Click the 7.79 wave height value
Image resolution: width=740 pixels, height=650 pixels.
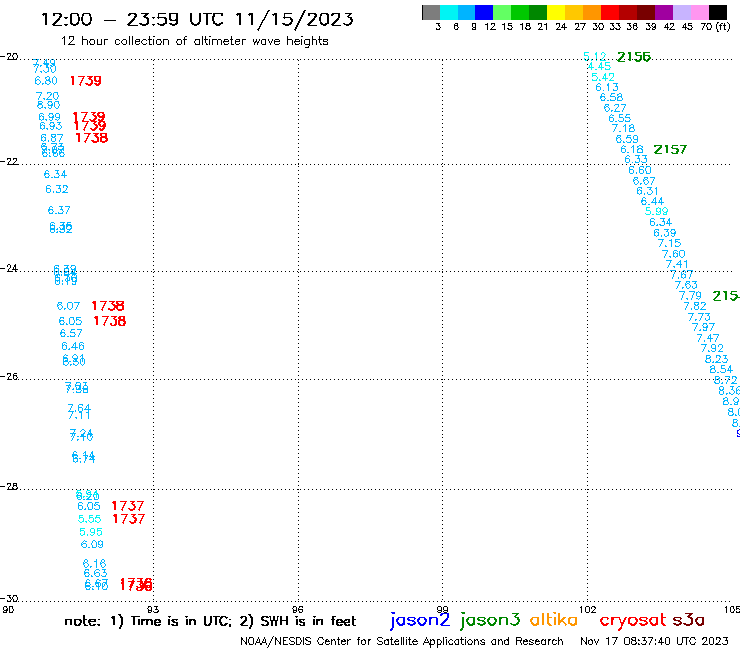pyautogui.click(x=690, y=296)
